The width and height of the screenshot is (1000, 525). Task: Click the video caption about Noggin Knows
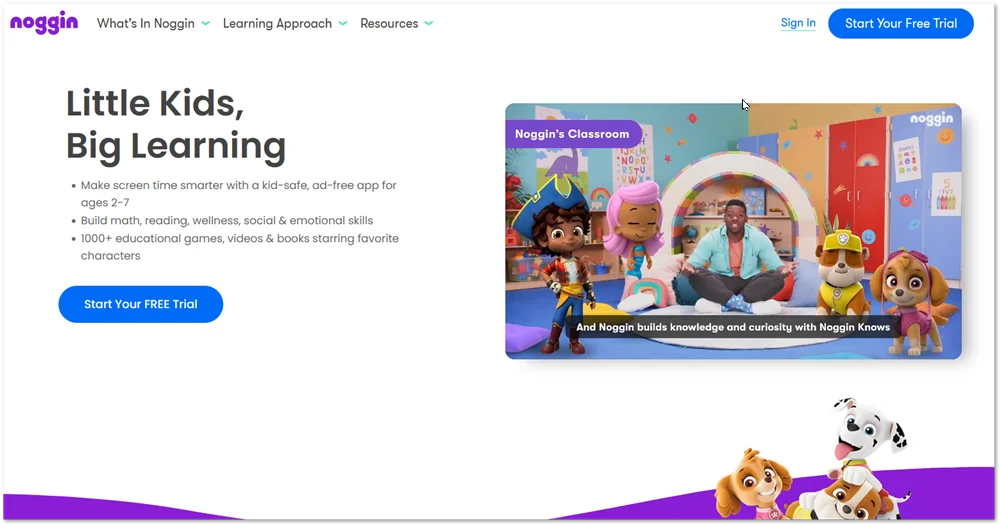pos(733,327)
